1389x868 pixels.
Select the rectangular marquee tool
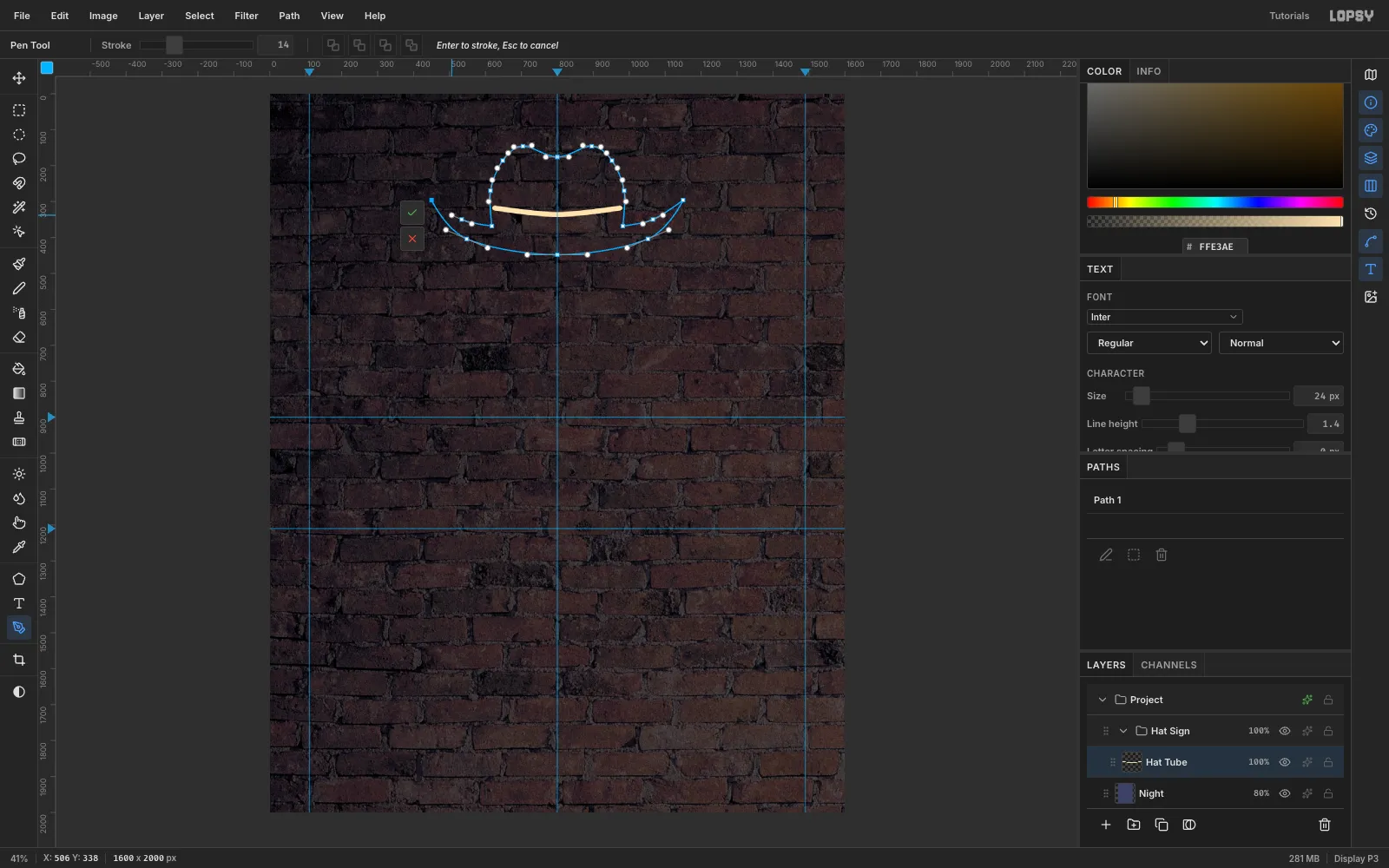coord(19,110)
